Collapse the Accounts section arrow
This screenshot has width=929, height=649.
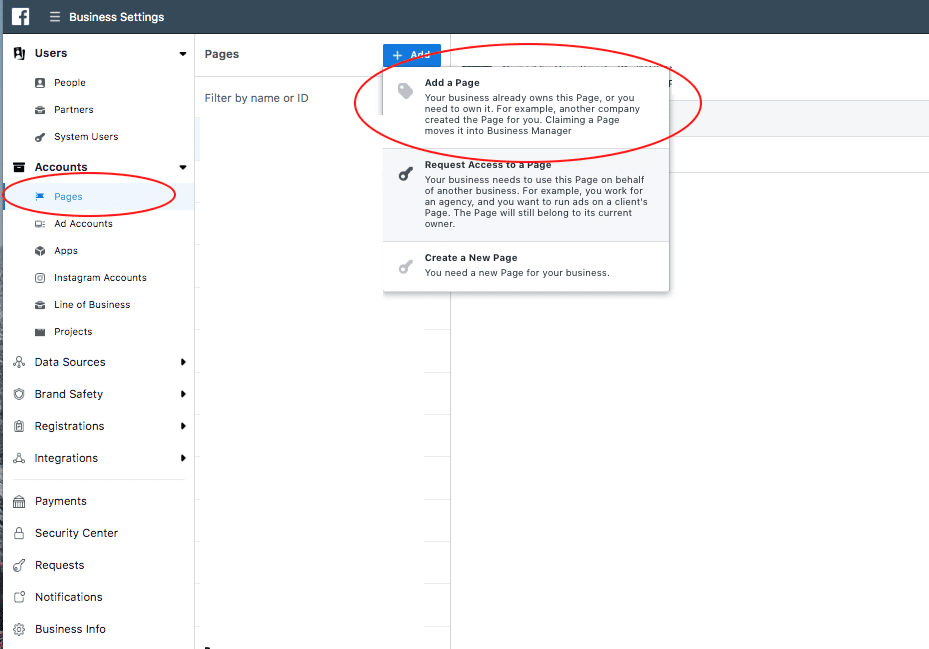[182, 168]
